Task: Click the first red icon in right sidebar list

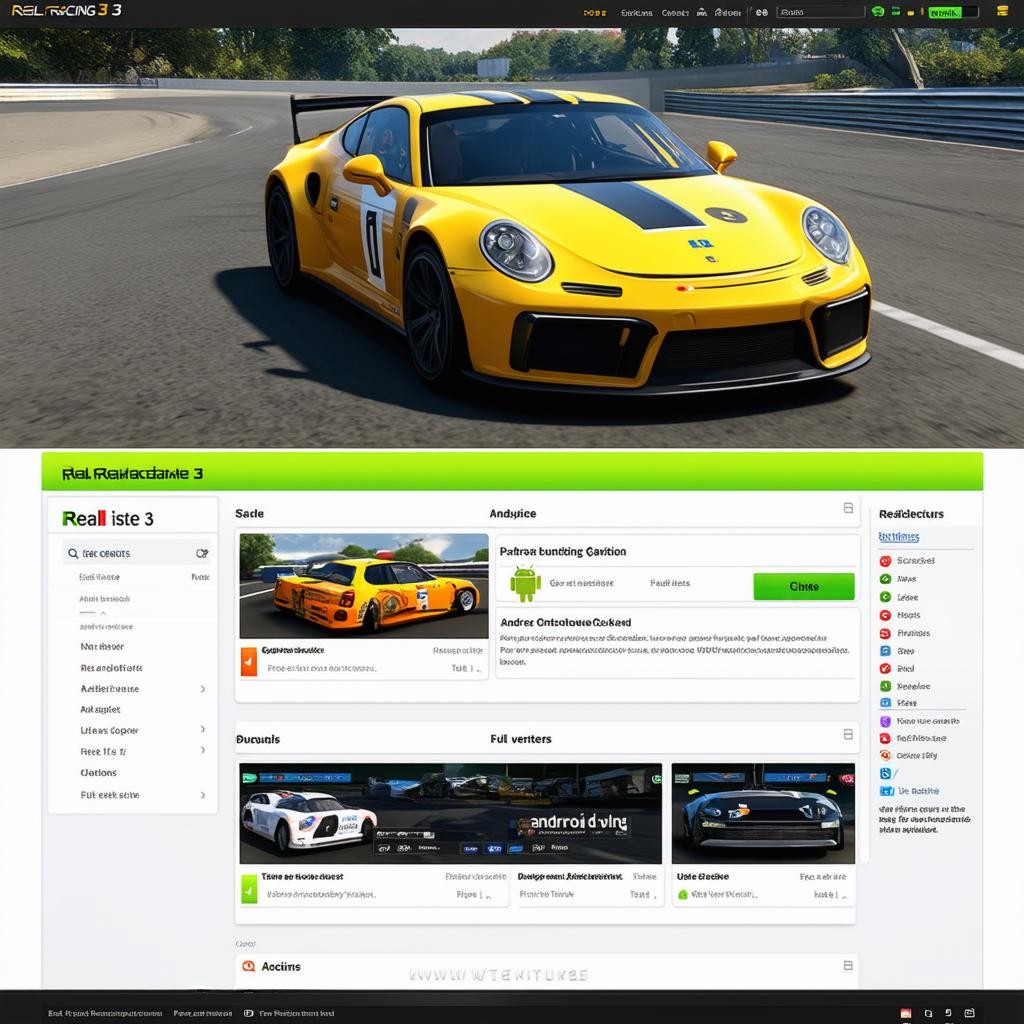Action: 885,561
